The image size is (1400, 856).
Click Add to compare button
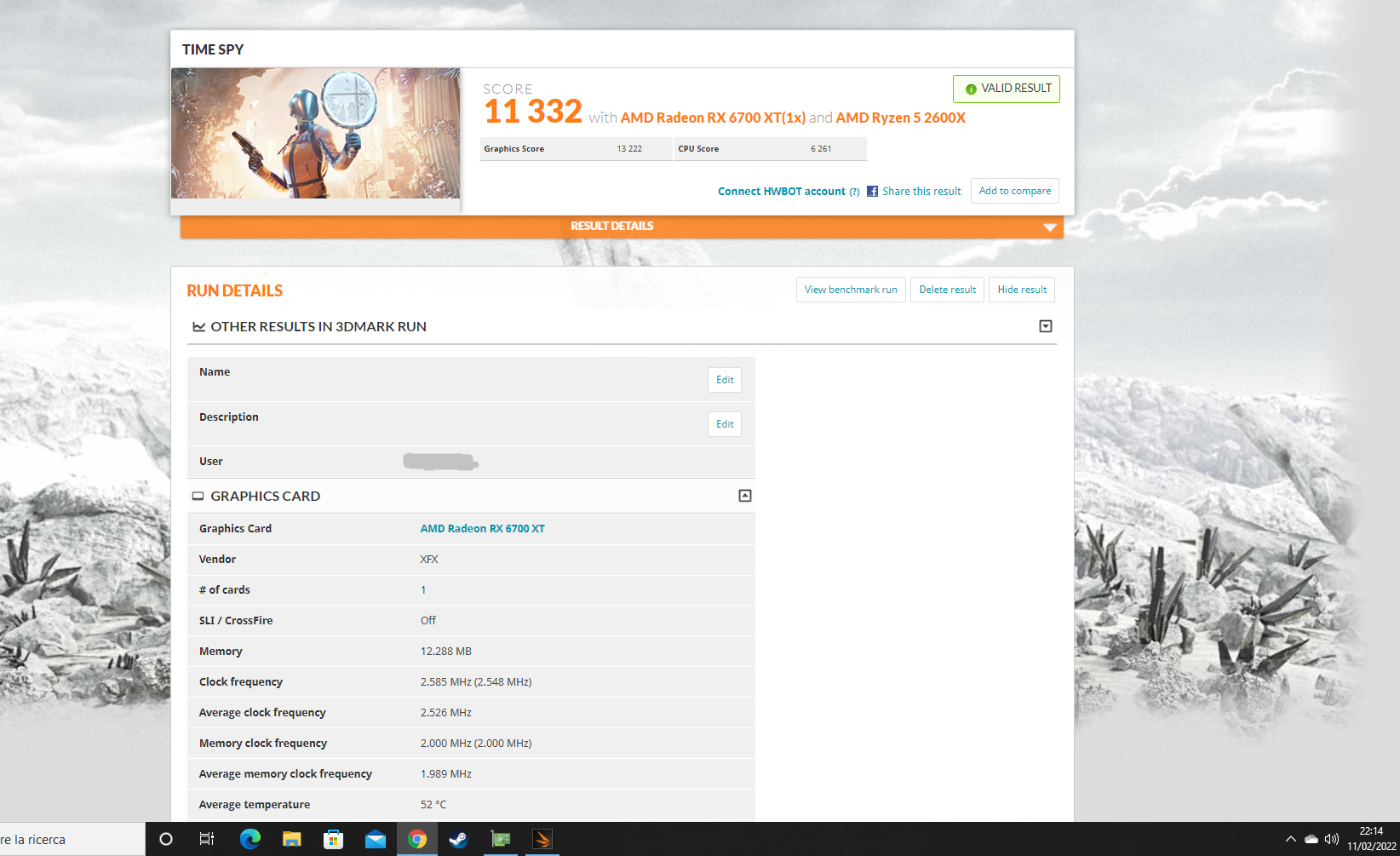(1015, 191)
